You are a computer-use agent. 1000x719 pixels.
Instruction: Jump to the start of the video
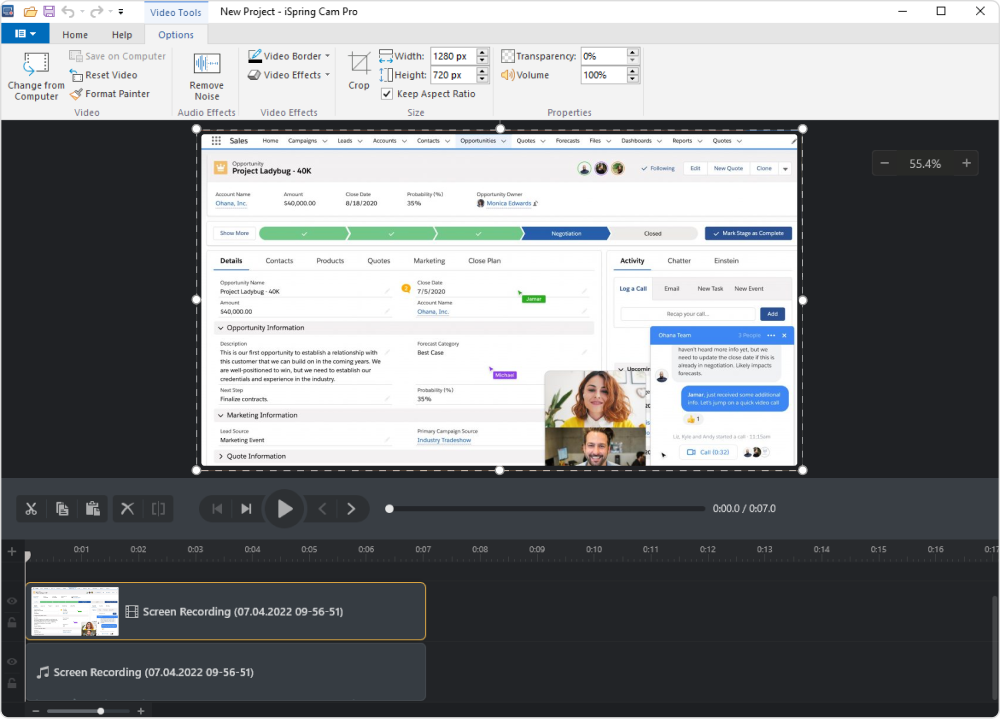tap(217, 508)
